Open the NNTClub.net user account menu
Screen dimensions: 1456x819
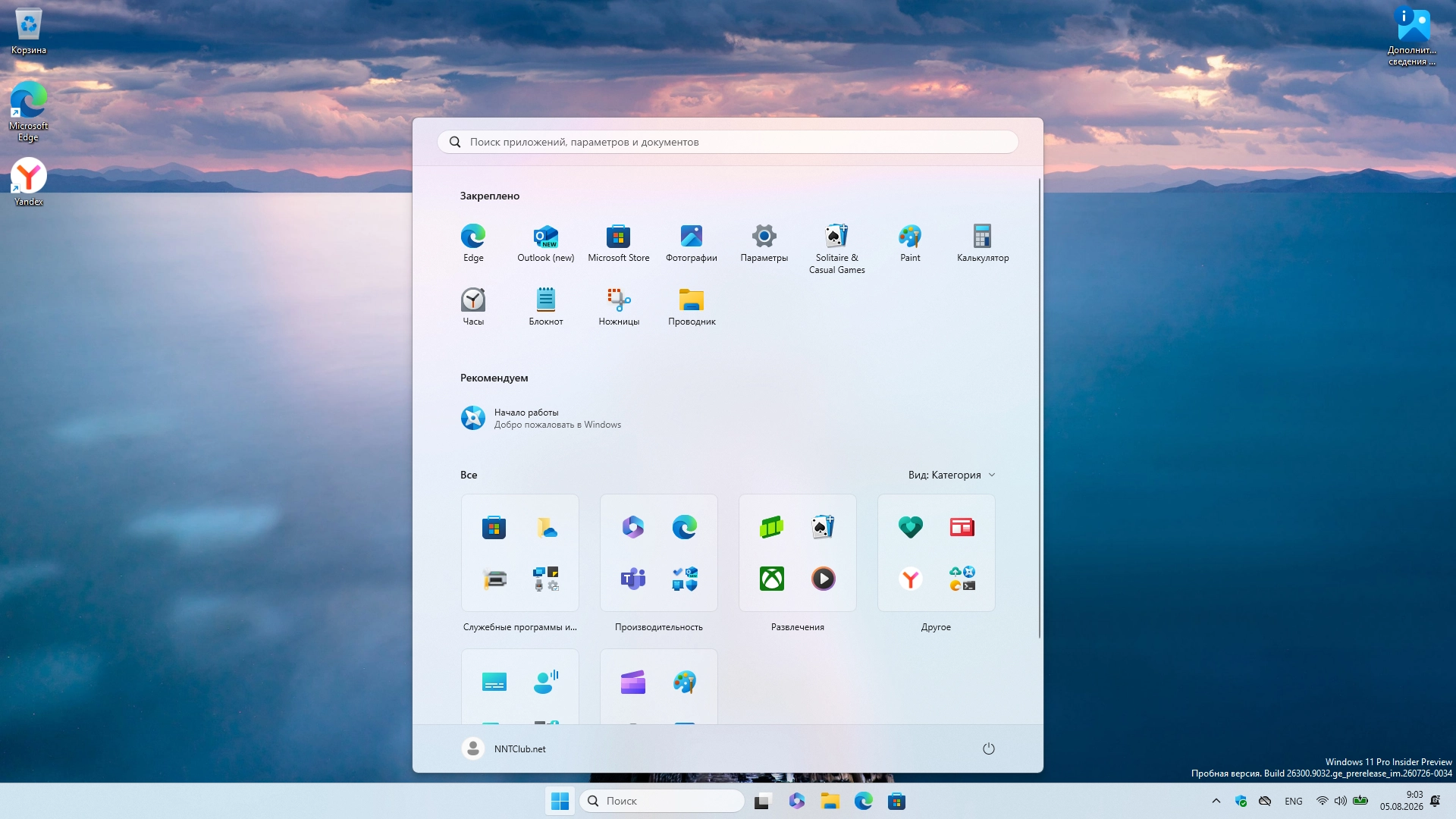(x=504, y=748)
